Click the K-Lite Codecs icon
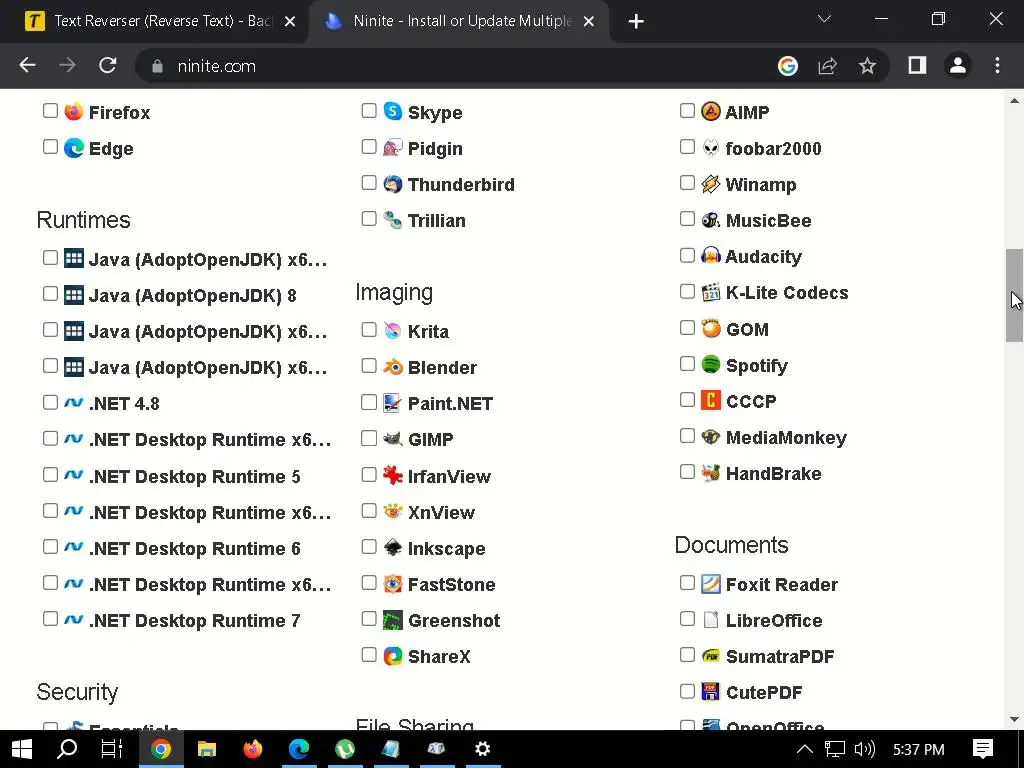This screenshot has height=768, width=1024. click(711, 292)
